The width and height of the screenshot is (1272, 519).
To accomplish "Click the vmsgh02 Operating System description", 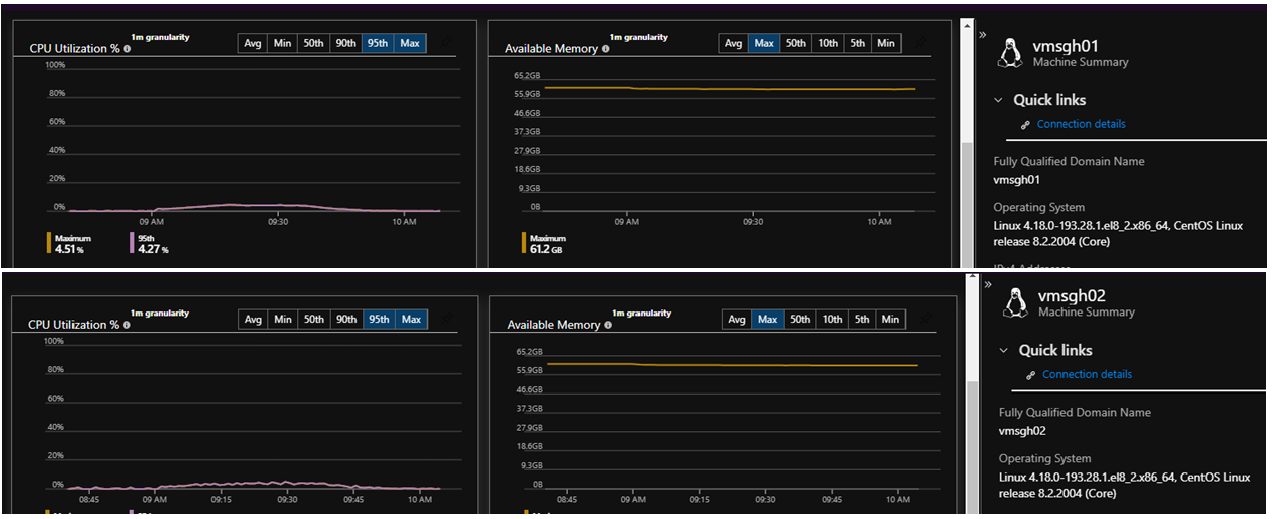I will tap(1124, 485).
